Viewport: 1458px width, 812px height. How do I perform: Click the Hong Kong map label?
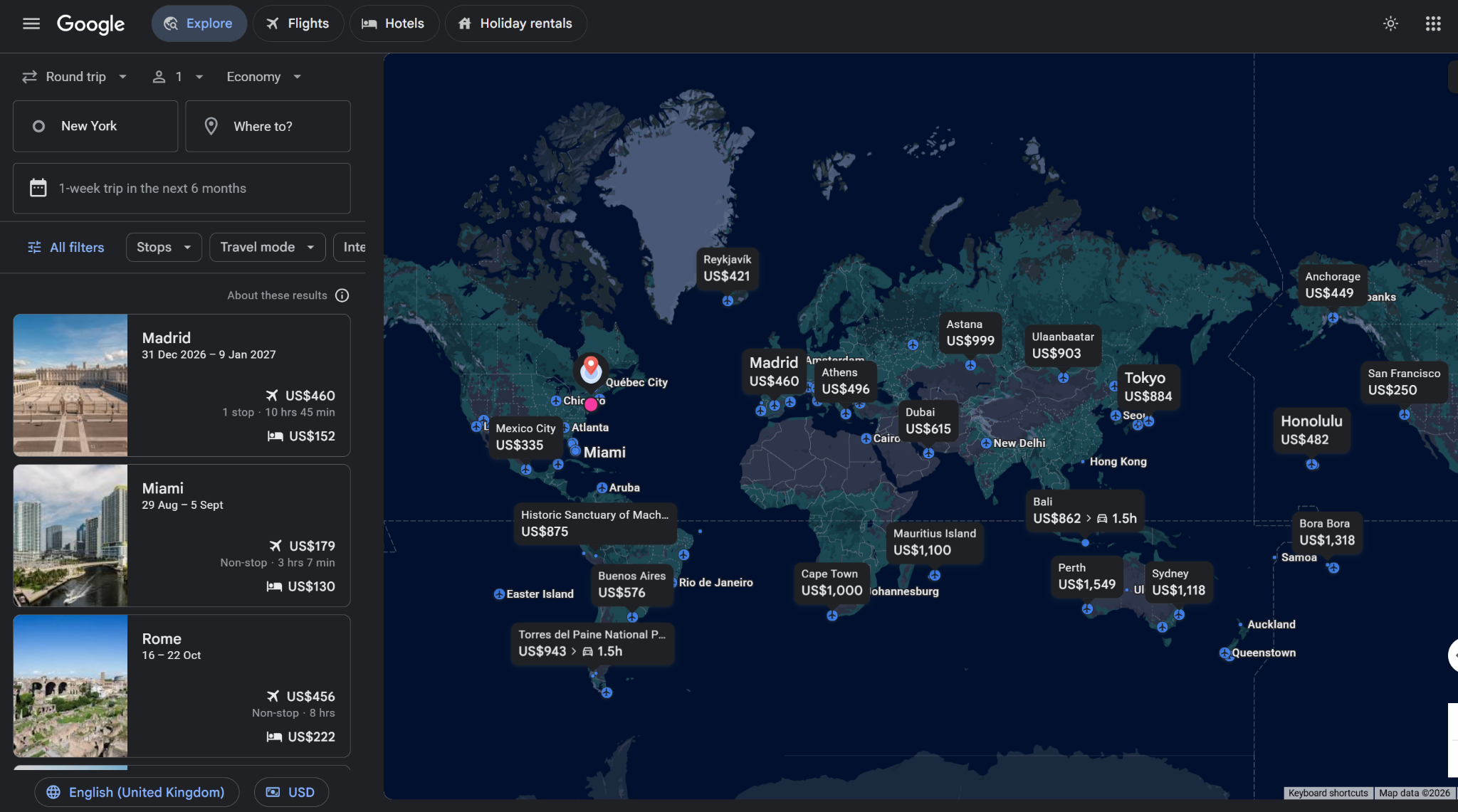(x=1118, y=462)
